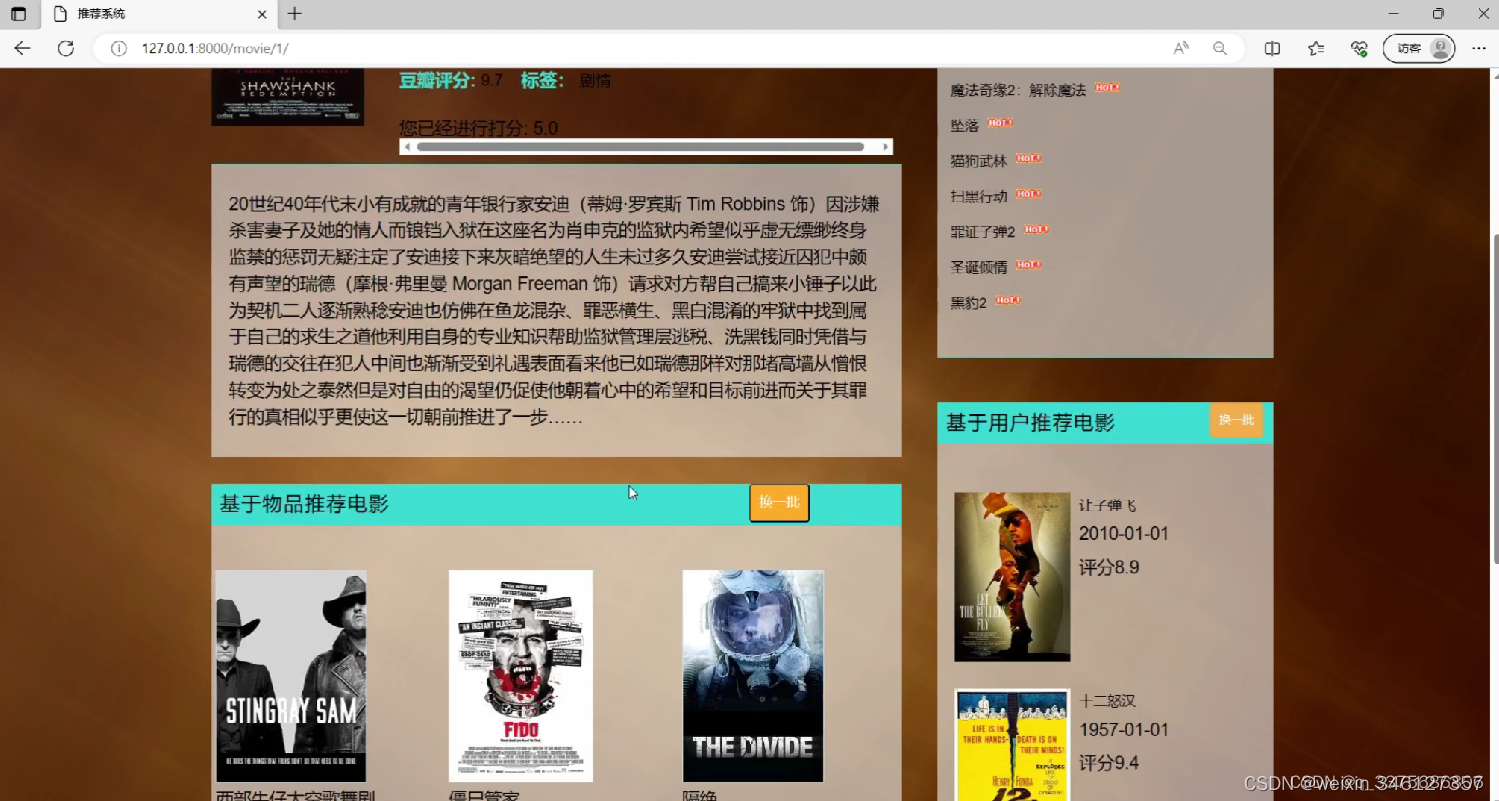Screen dimensions: 1499x801
Task: Open the Browser Essentials heart icon
Action: [x=1359, y=47]
